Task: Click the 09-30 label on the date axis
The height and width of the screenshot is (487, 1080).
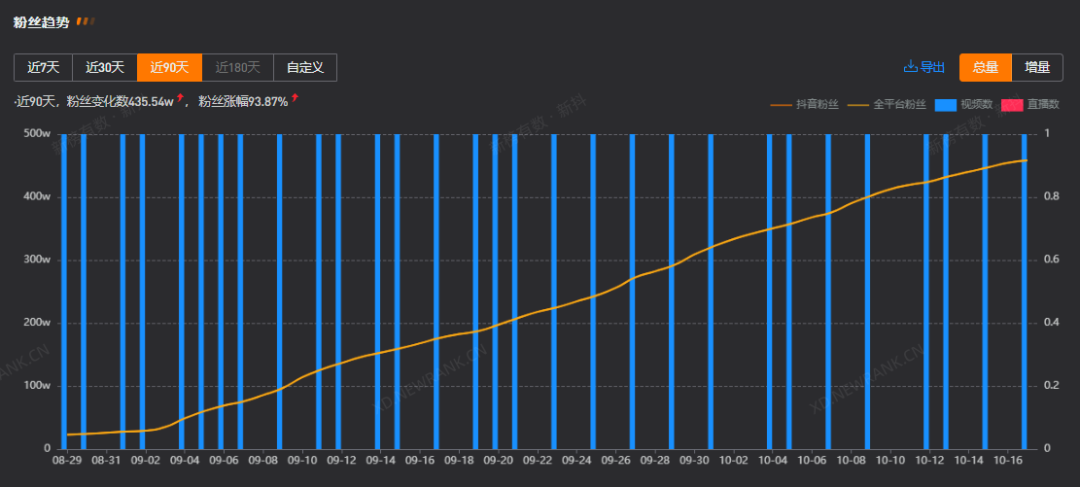Action: [695, 461]
